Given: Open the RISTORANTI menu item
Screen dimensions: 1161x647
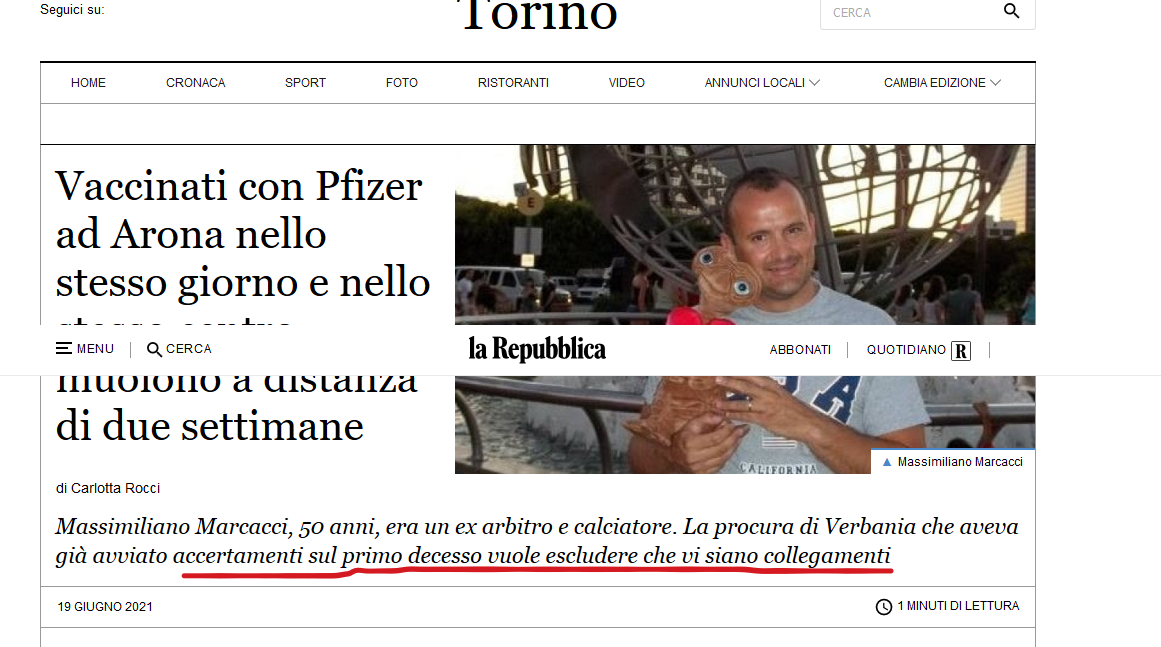Looking at the screenshot, I should point(513,83).
